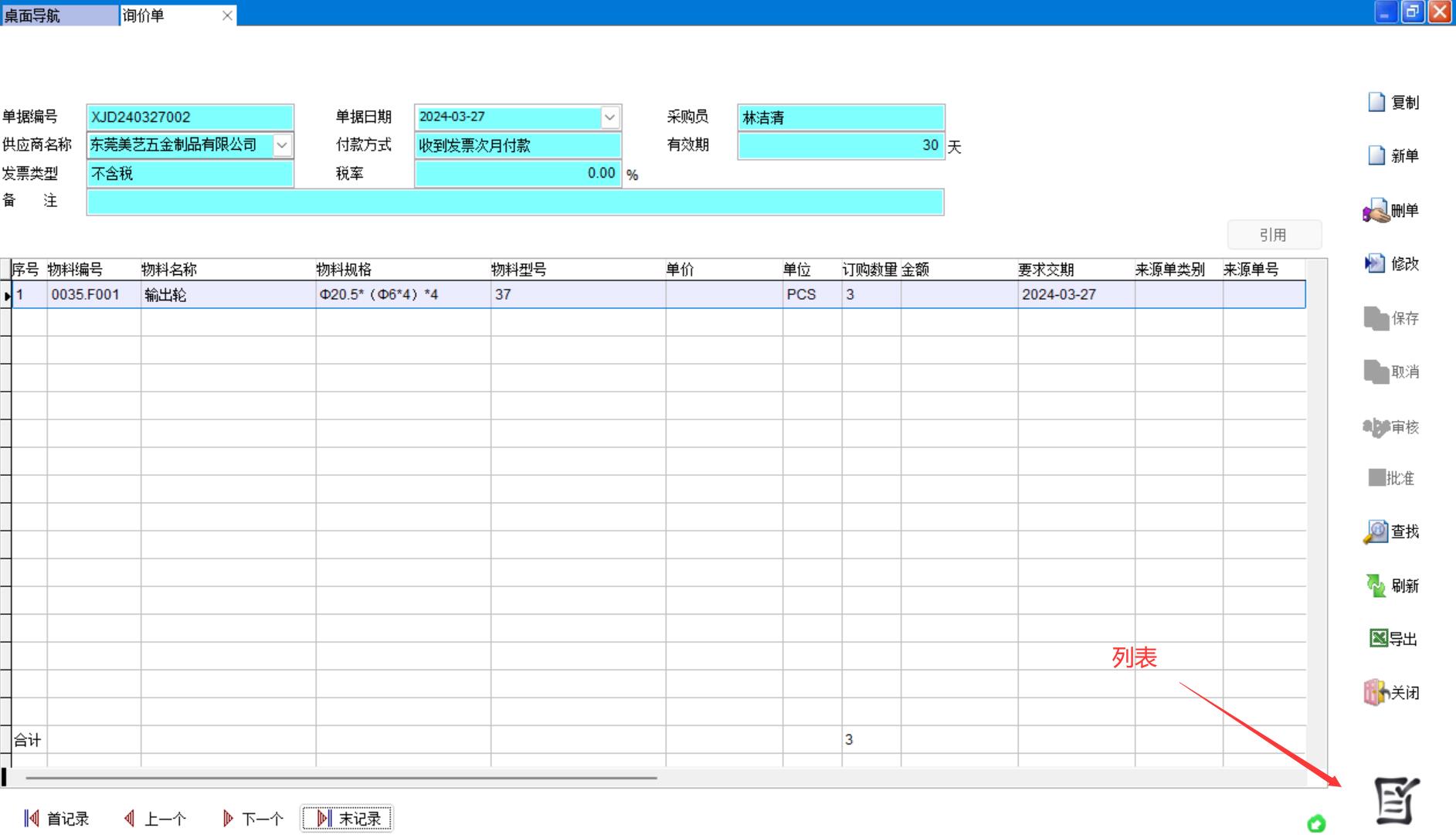
Task: Jump to 末记录 (last record)
Action: click(x=347, y=819)
